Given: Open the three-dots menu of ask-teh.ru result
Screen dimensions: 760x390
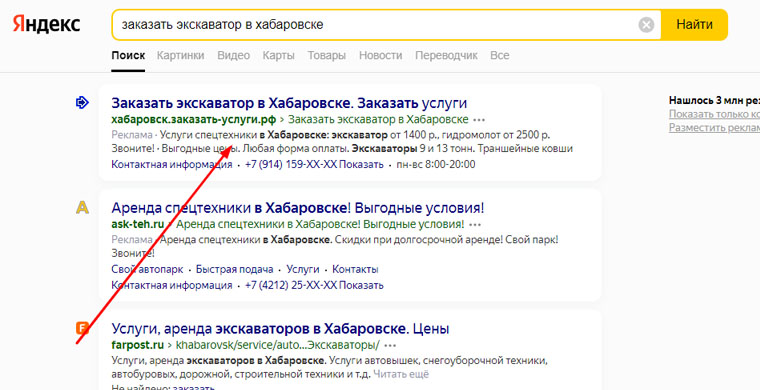Looking at the screenshot, I should [475, 225].
